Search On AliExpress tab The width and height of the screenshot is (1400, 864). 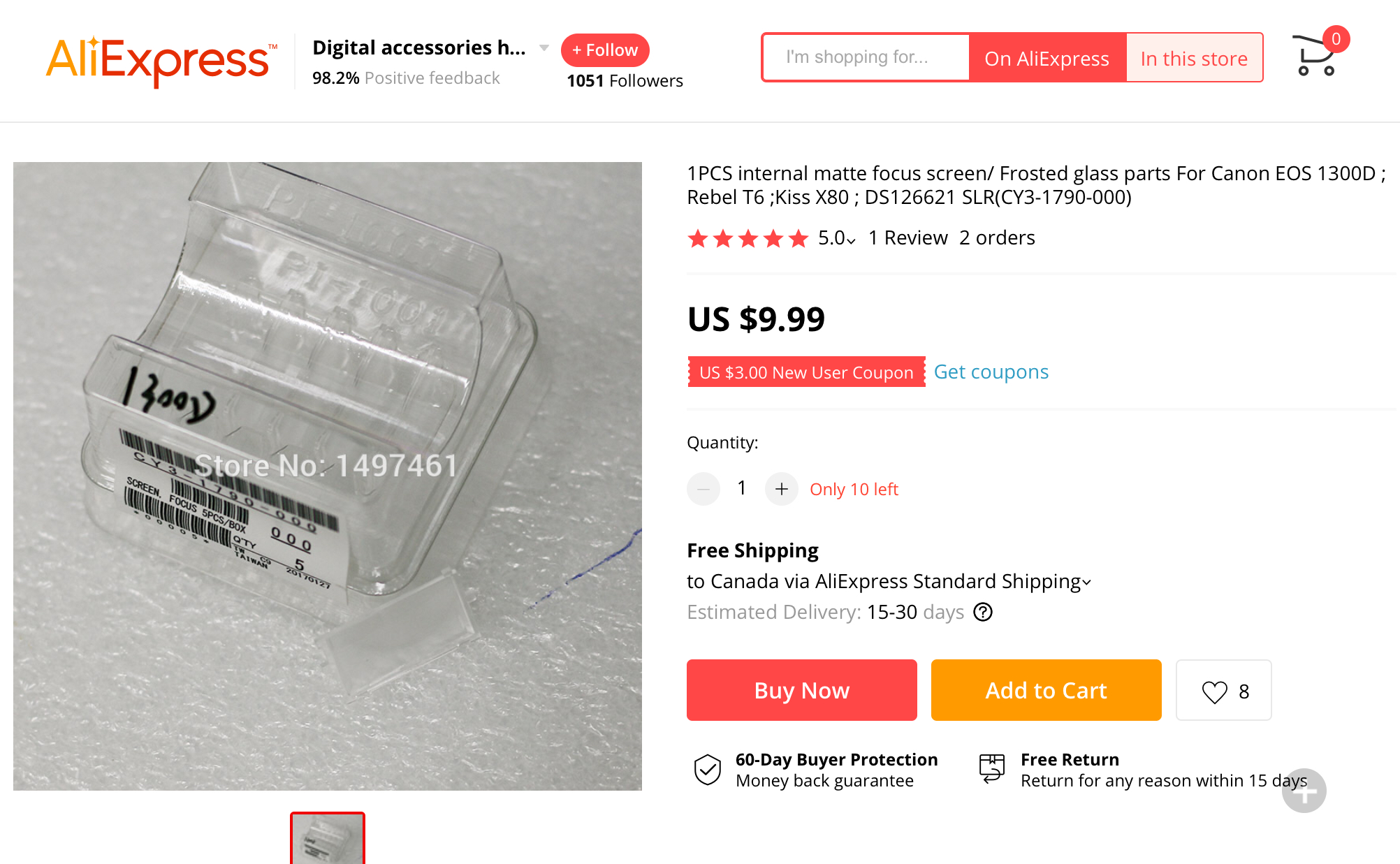[1047, 58]
